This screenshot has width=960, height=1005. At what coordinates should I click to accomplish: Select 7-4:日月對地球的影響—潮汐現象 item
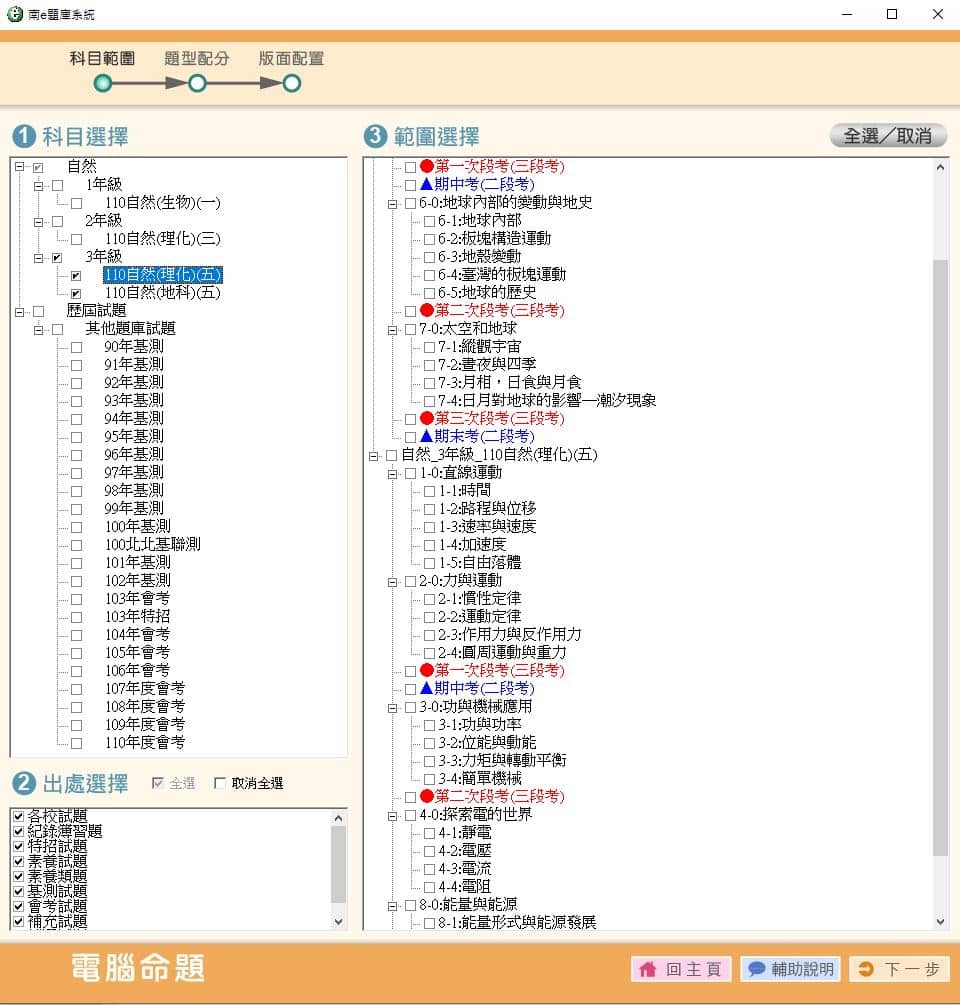click(x=547, y=401)
